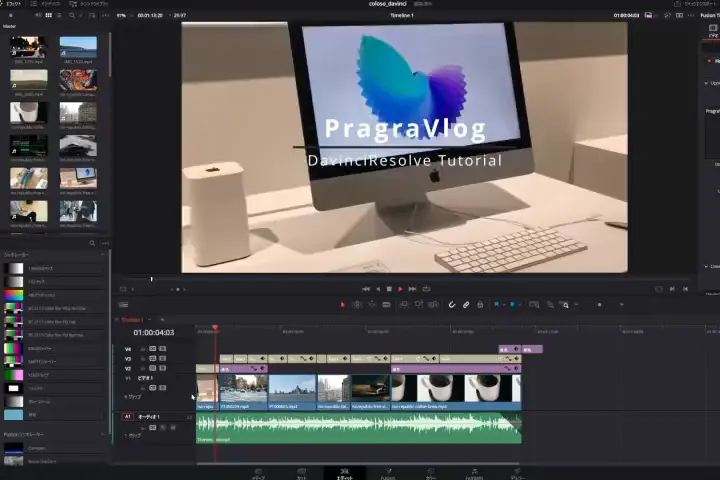Toggle the Index panel button
This screenshot has height=480, width=720.
pos(46,4)
